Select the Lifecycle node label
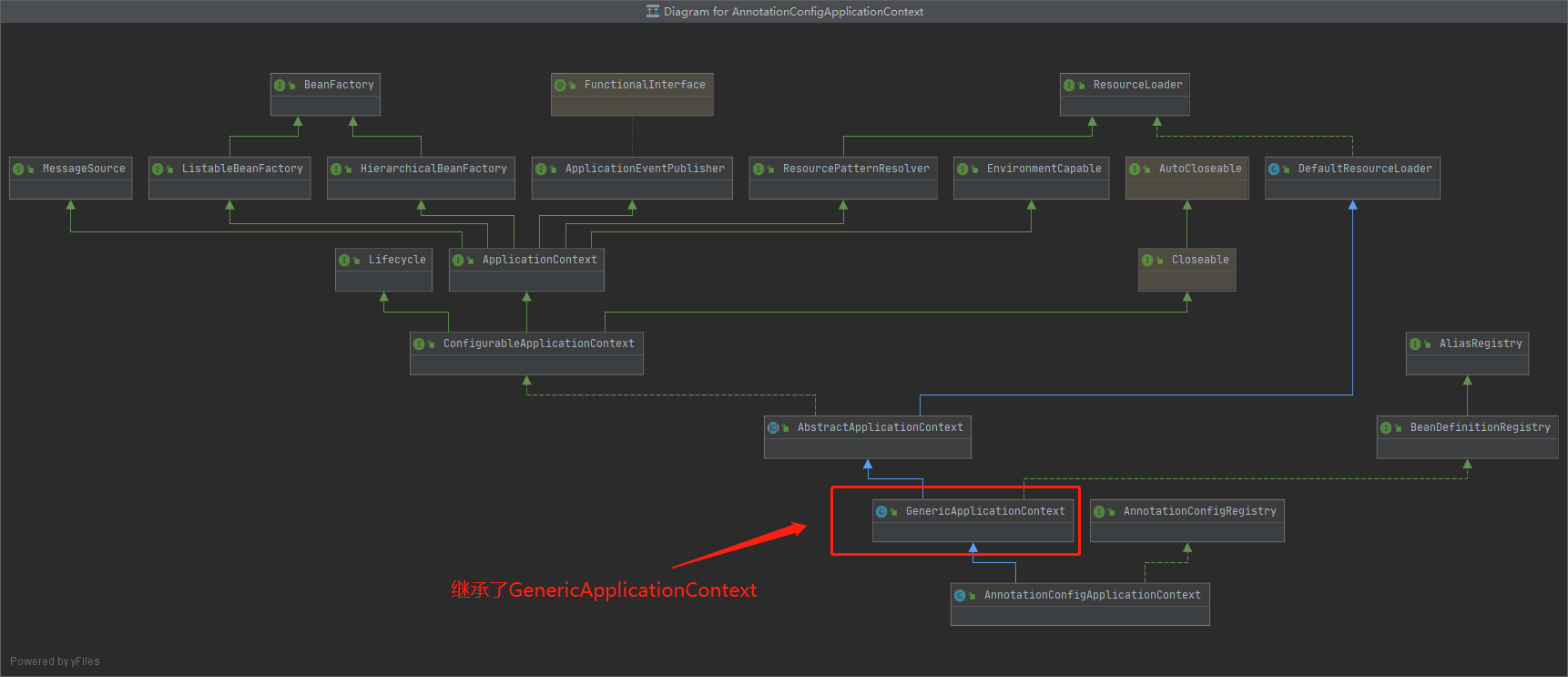Image resolution: width=1568 pixels, height=677 pixels. click(x=397, y=260)
